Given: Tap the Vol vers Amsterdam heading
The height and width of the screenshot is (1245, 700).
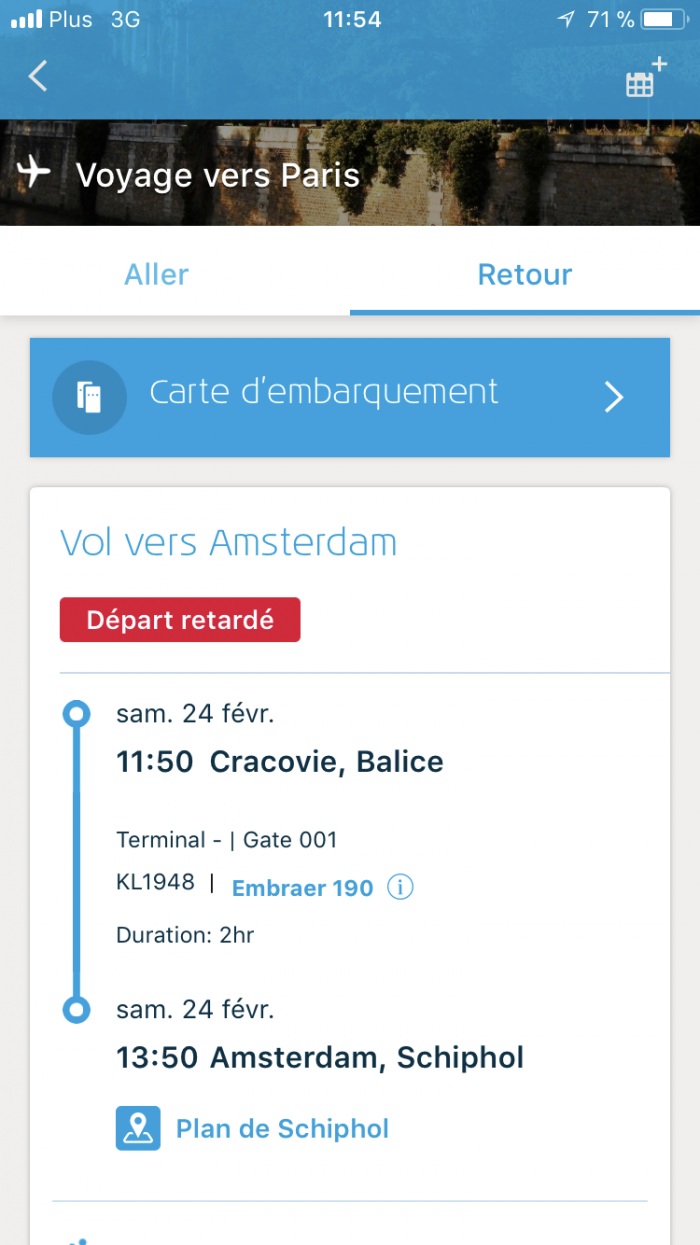Looking at the screenshot, I should [x=229, y=543].
